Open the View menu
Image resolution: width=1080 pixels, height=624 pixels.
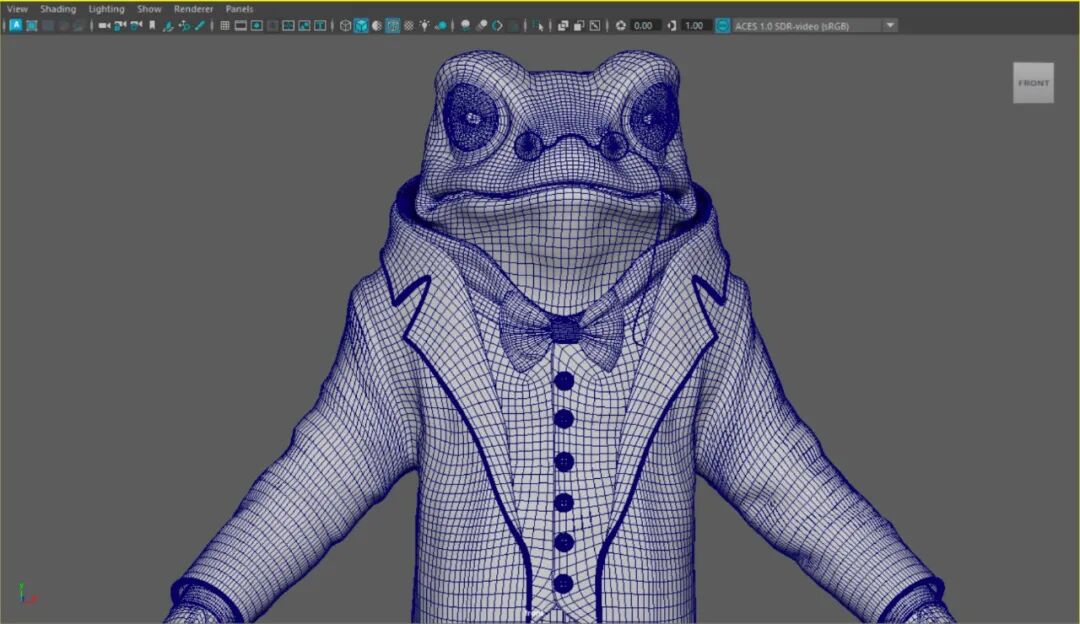(17, 9)
